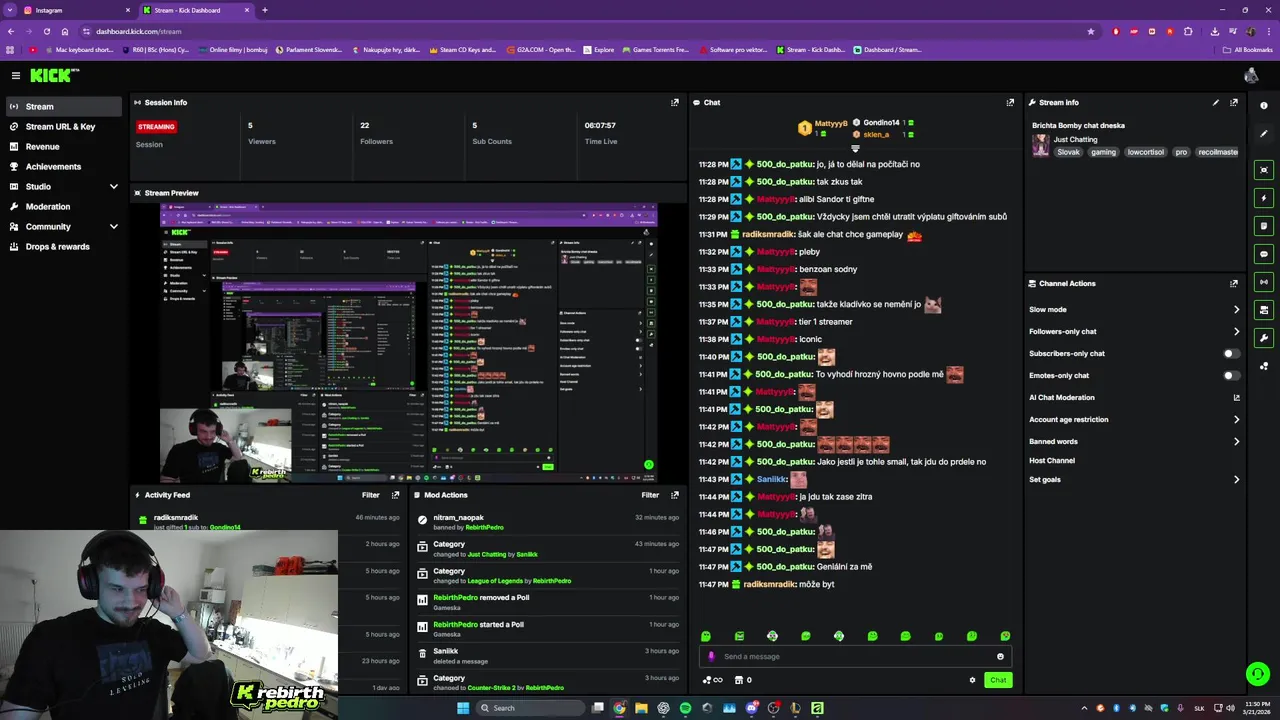Viewport: 1280px width, 720px height.
Task: Pop out the Mod Actions panel
Action: point(675,495)
